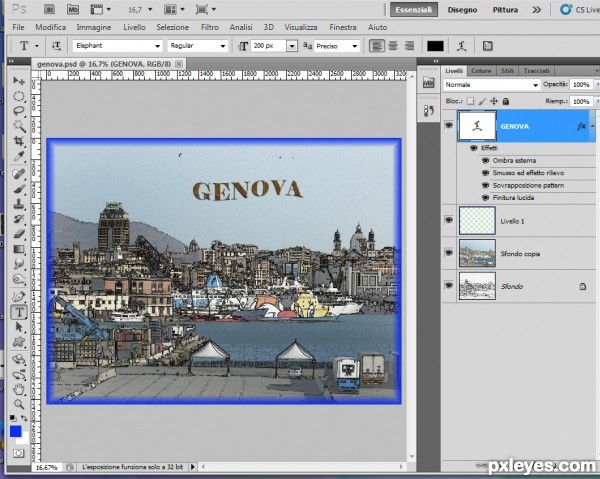Select the Brush tool
This screenshot has height=479, width=600.
click(19, 189)
